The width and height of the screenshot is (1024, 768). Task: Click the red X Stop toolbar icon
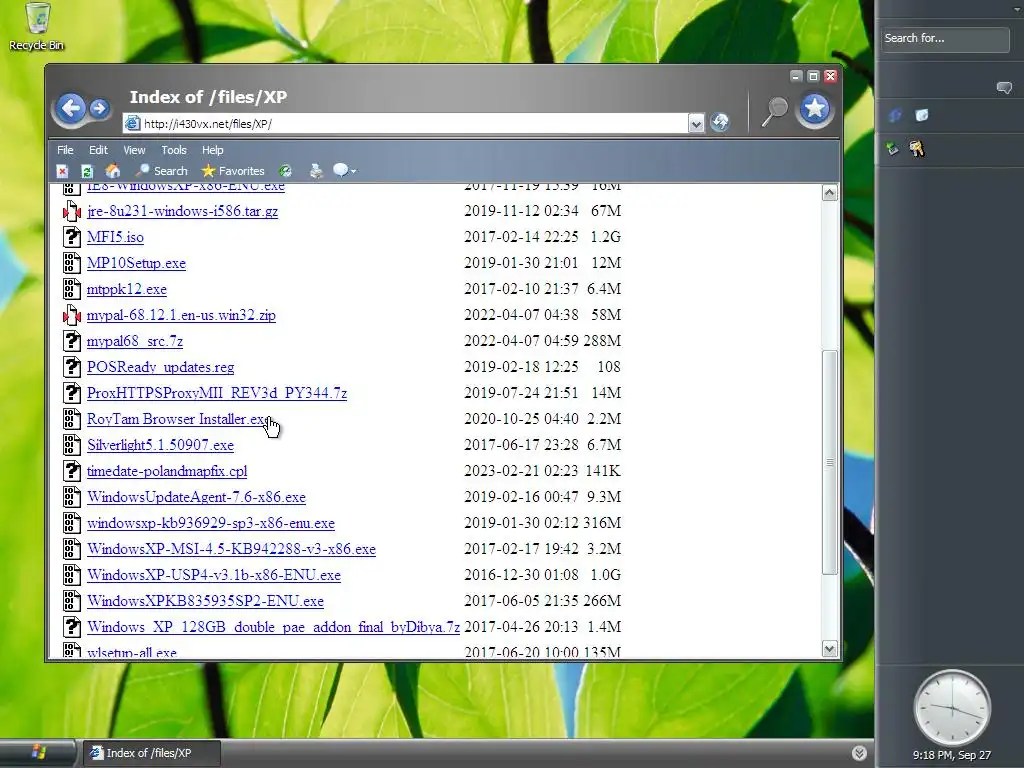click(62, 171)
